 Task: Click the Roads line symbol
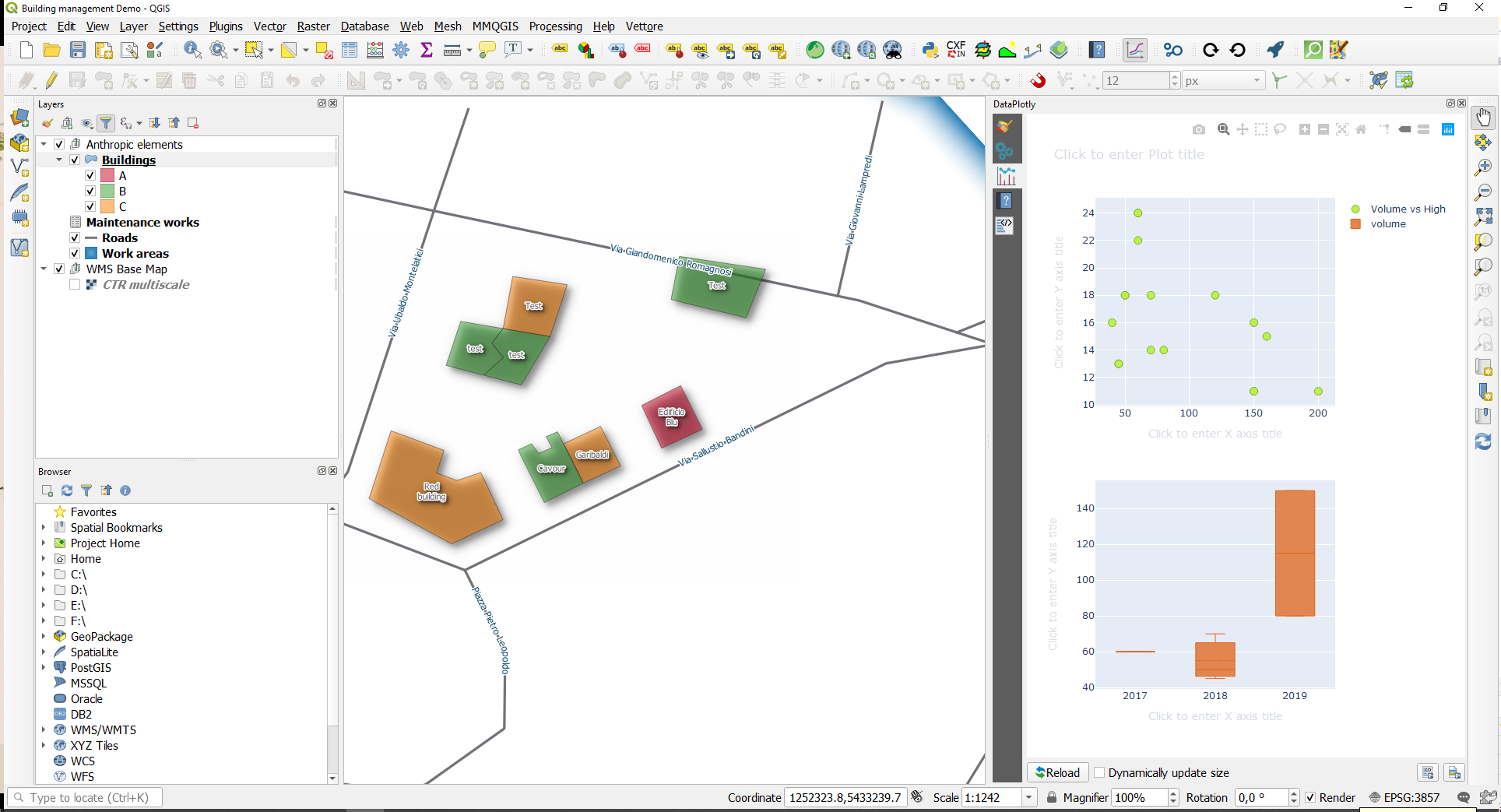[90, 237]
